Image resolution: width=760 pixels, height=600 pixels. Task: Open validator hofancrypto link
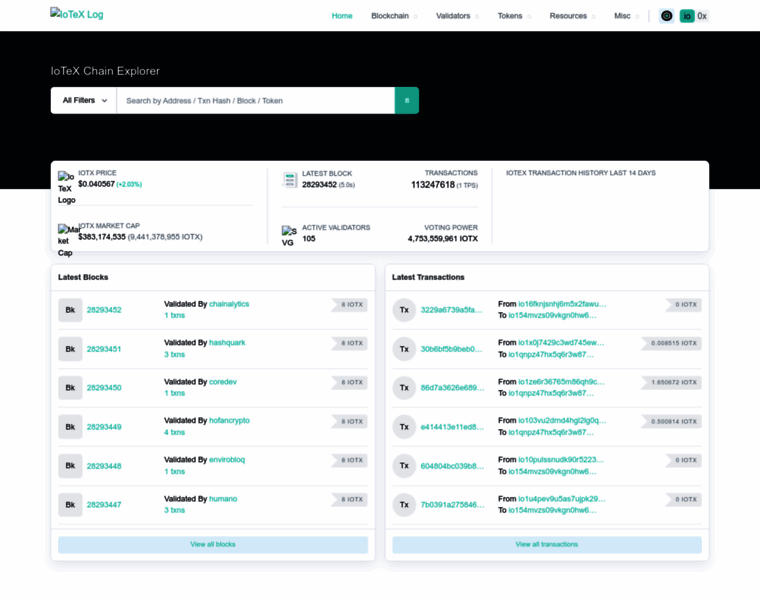tap(229, 420)
